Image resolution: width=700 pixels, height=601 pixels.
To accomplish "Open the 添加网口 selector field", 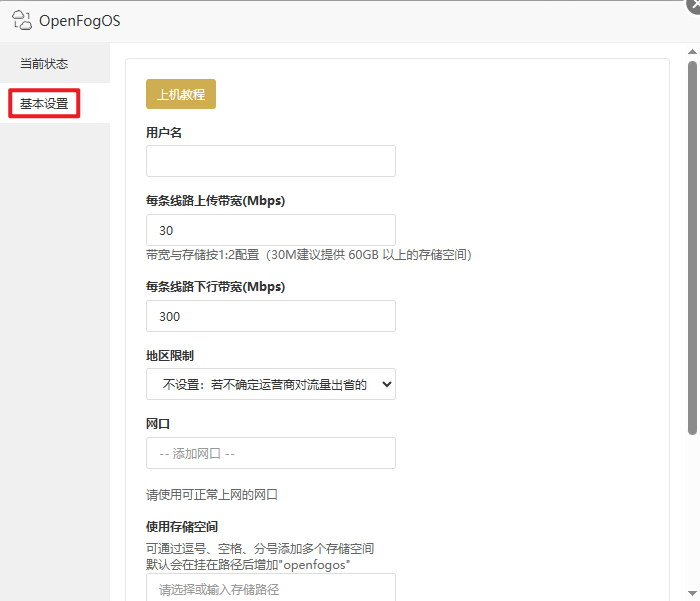I will pos(270,453).
